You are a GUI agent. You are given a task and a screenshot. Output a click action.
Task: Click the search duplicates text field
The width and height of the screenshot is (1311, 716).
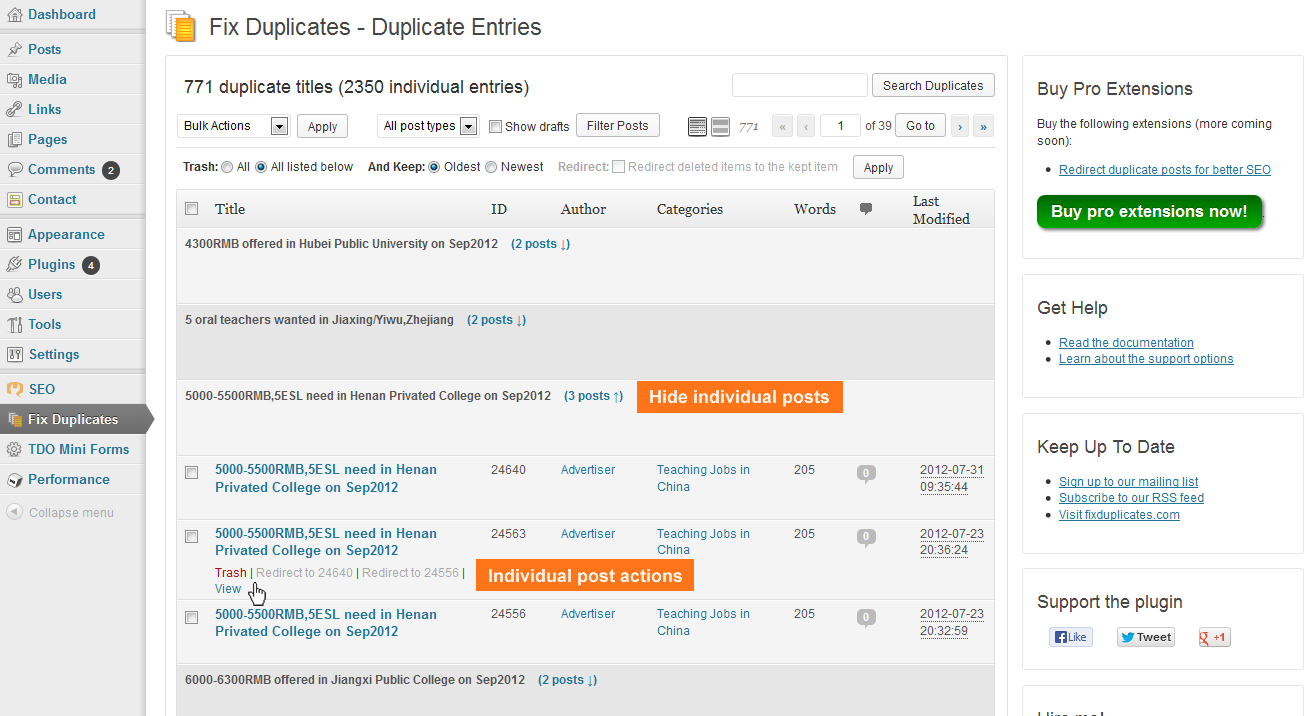point(799,86)
